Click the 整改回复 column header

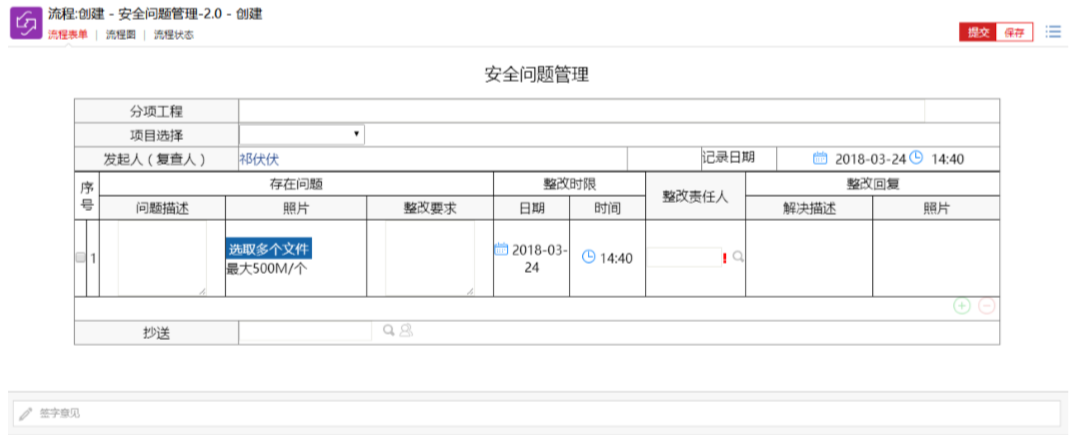(x=872, y=184)
